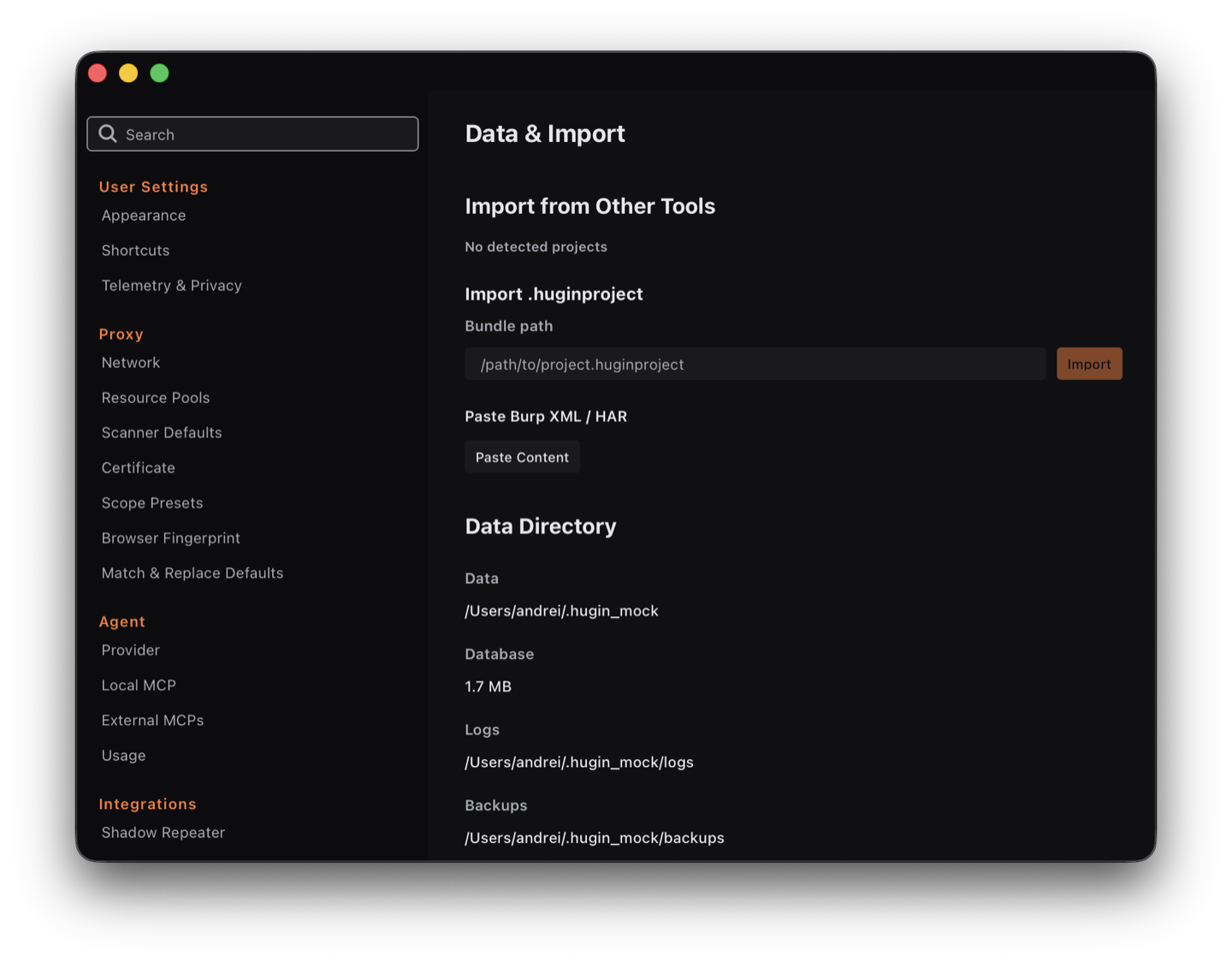Click the 1.7 MB database size

point(488,686)
